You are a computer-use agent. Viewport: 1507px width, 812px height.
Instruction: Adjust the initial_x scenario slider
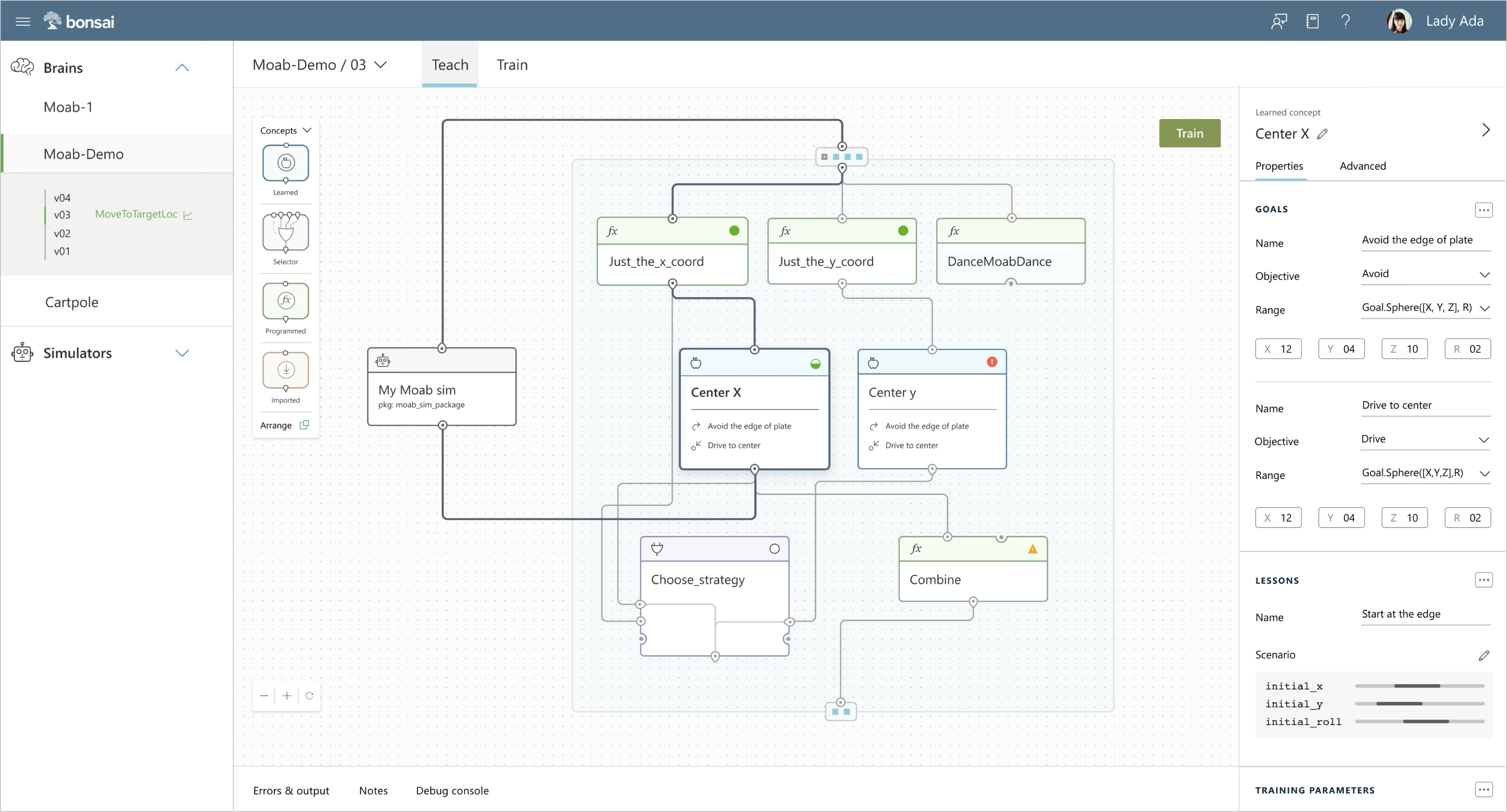click(x=1417, y=686)
